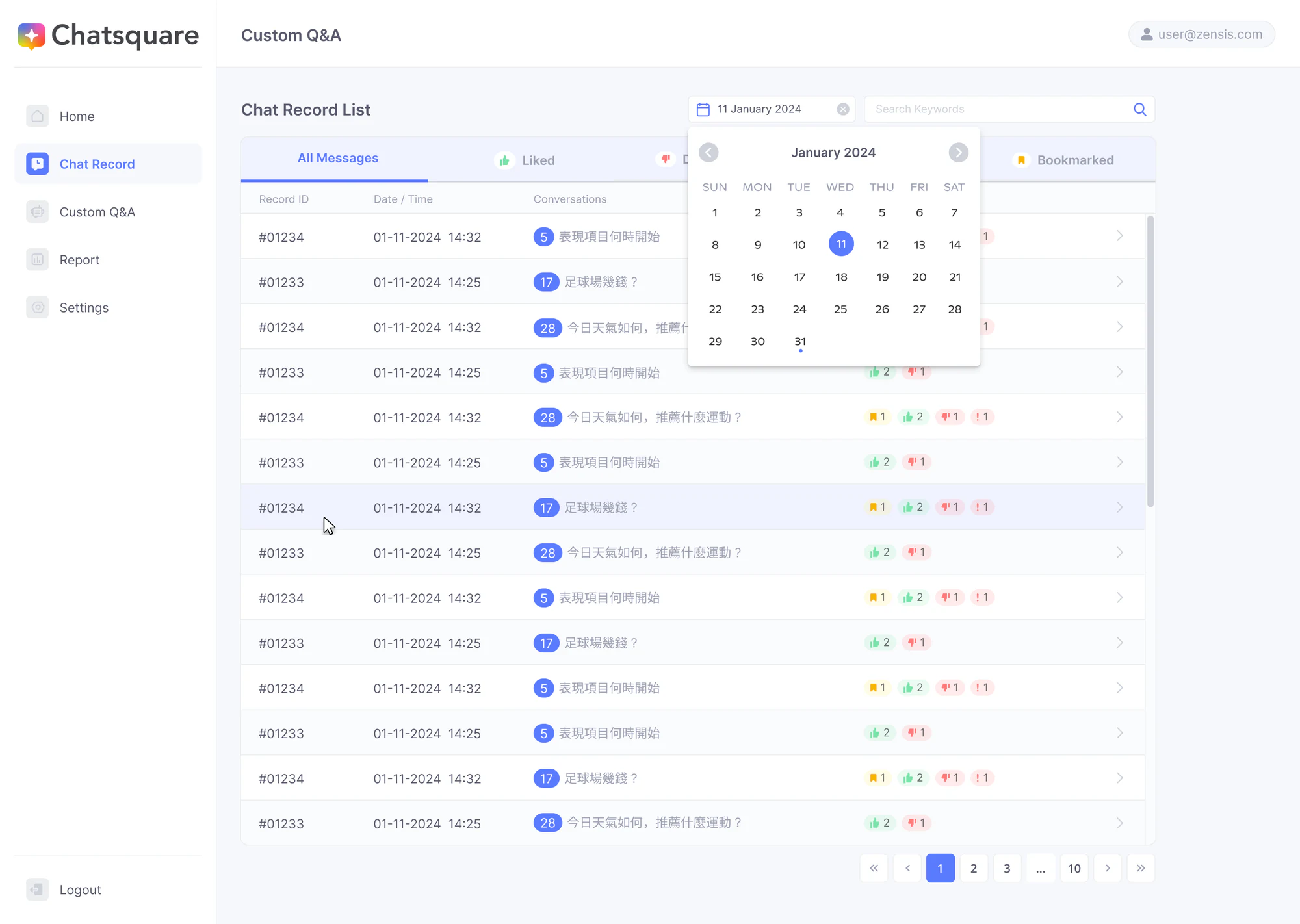Open Chat Record in the sidebar
The image size is (1300, 924).
108,164
